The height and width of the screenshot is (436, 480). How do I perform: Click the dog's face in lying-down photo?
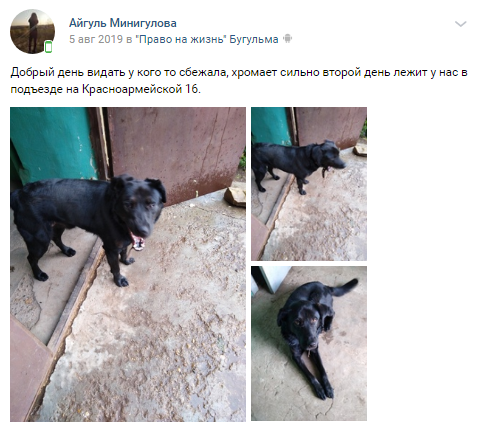click(x=307, y=328)
